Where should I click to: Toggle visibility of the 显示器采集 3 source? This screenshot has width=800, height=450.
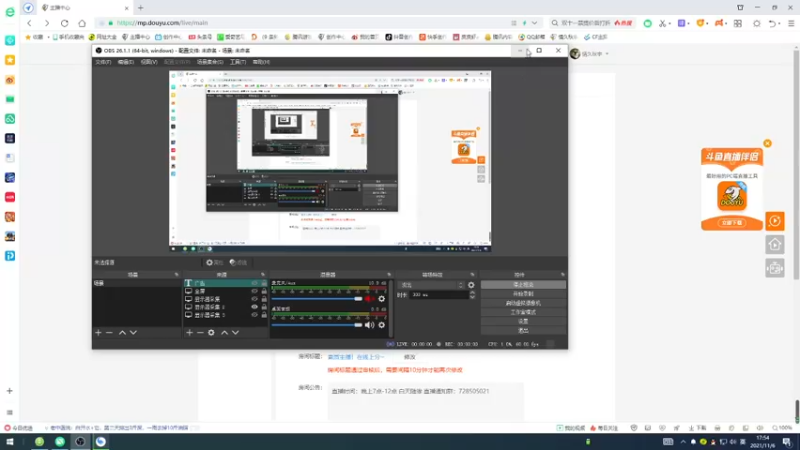pos(255,315)
